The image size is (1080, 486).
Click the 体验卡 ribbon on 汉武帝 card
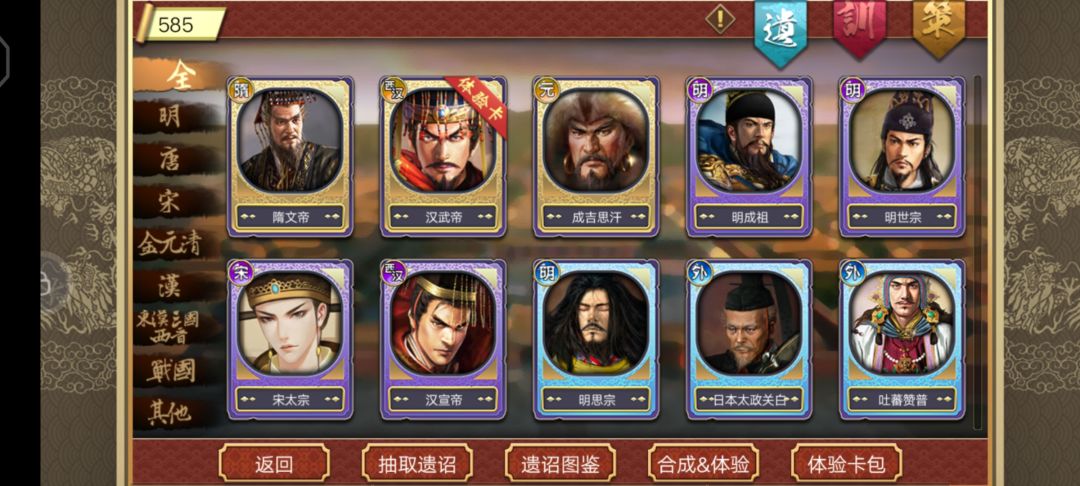coord(477,106)
